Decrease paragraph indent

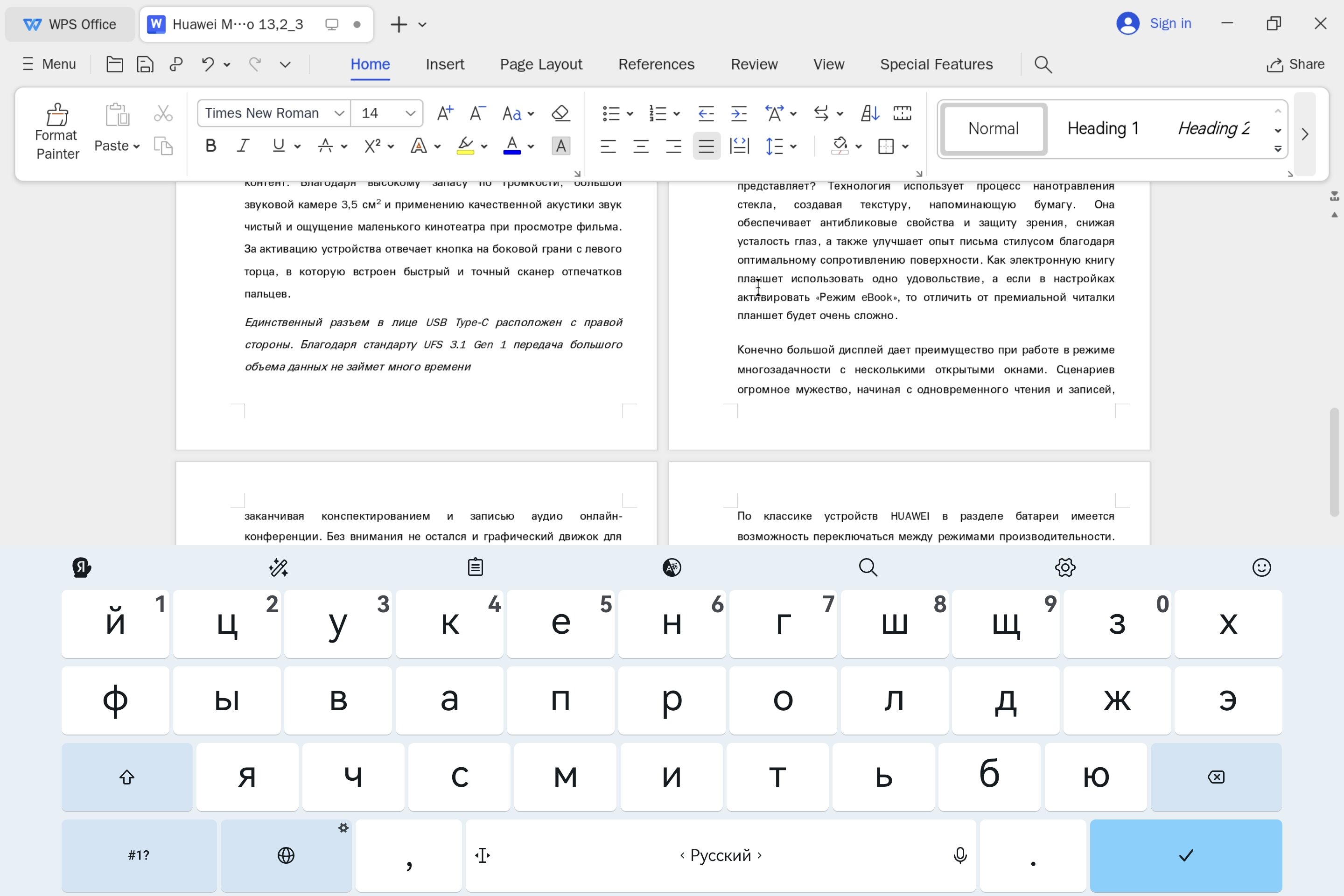coord(706,113)
